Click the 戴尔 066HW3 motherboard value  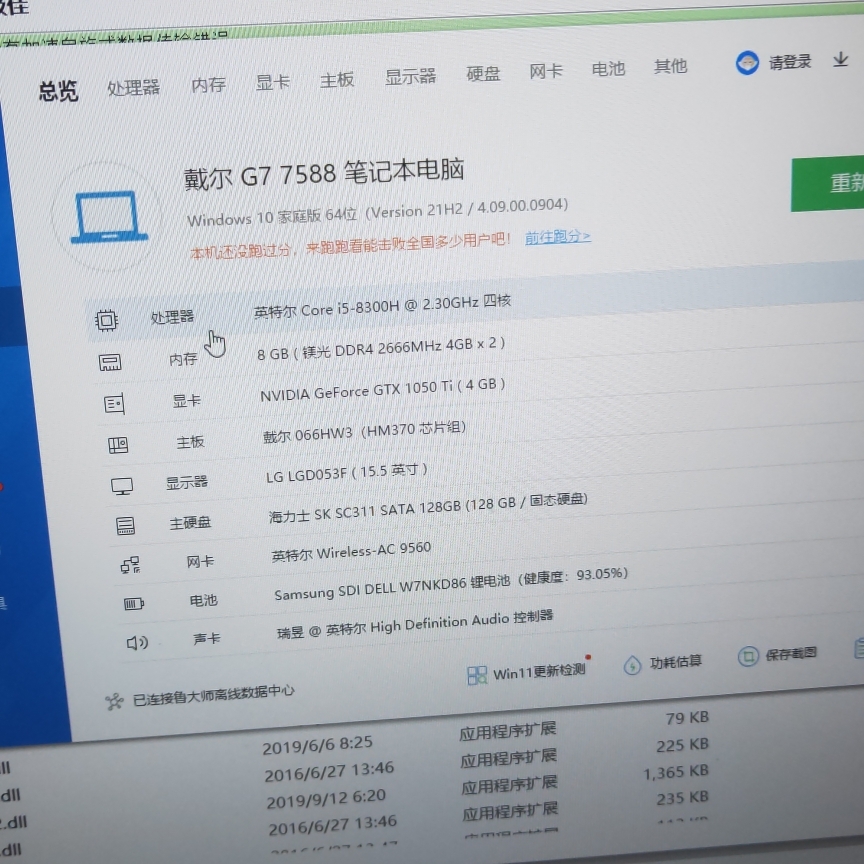click(364, 432)
